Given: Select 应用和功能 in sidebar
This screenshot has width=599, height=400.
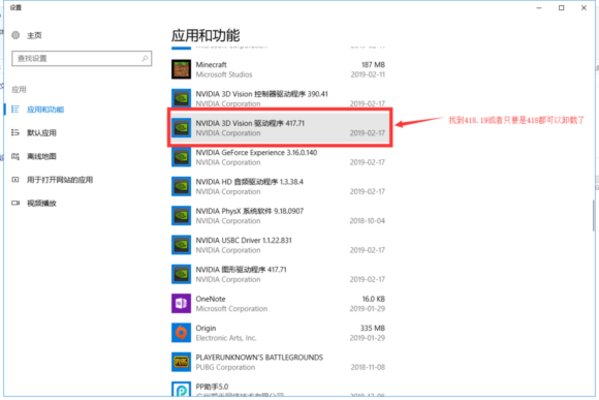Looking at the screenshot, I should click(45, 110).
